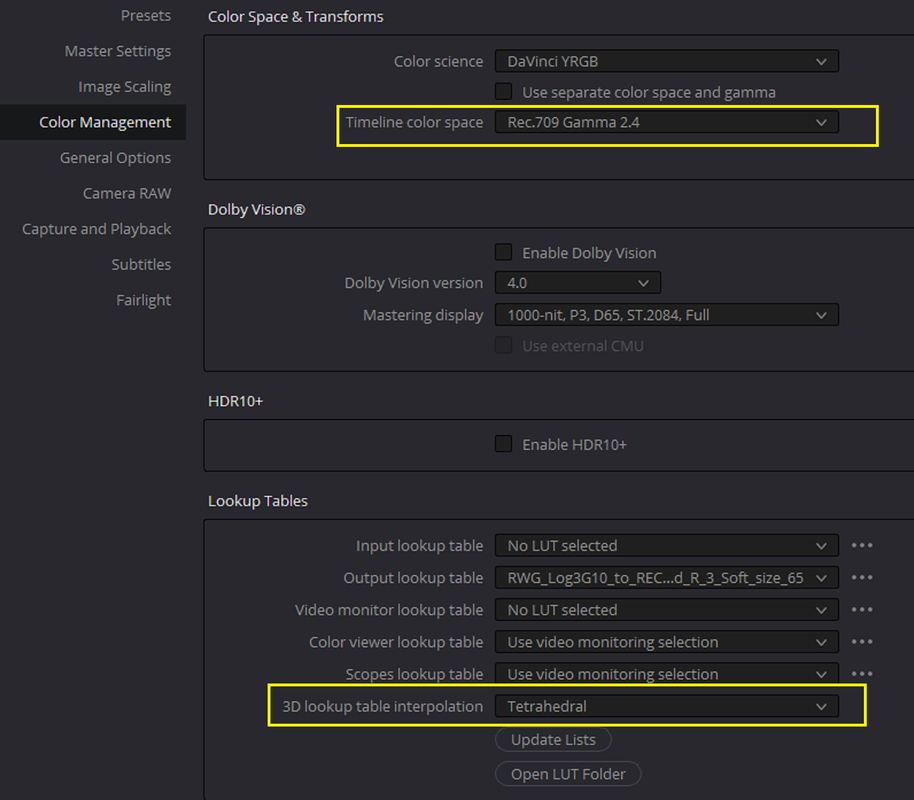The width and height of the screenshot is (914, 800).
Task: Click the Dolby Vision® section heading
Action: tap(256, 209)
